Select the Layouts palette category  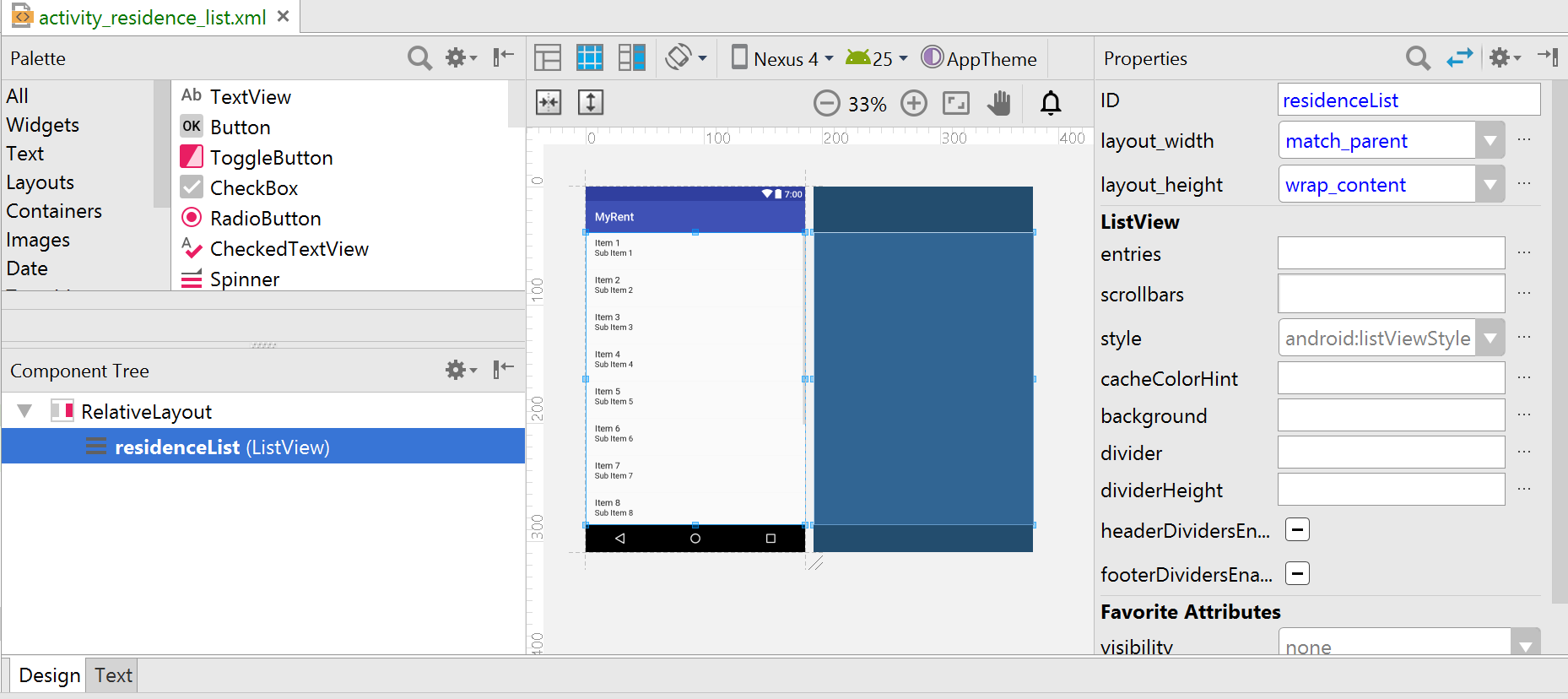pos(41,182)
